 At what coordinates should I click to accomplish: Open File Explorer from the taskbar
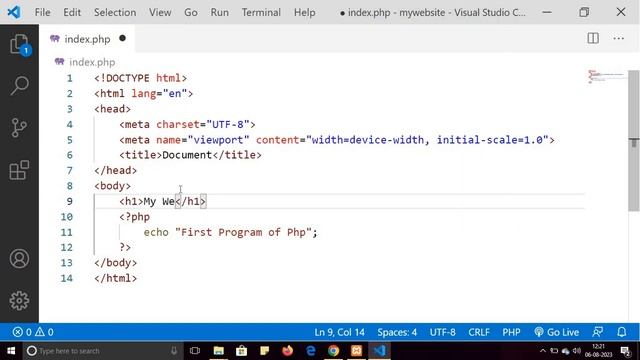click(x=218, y=351)
